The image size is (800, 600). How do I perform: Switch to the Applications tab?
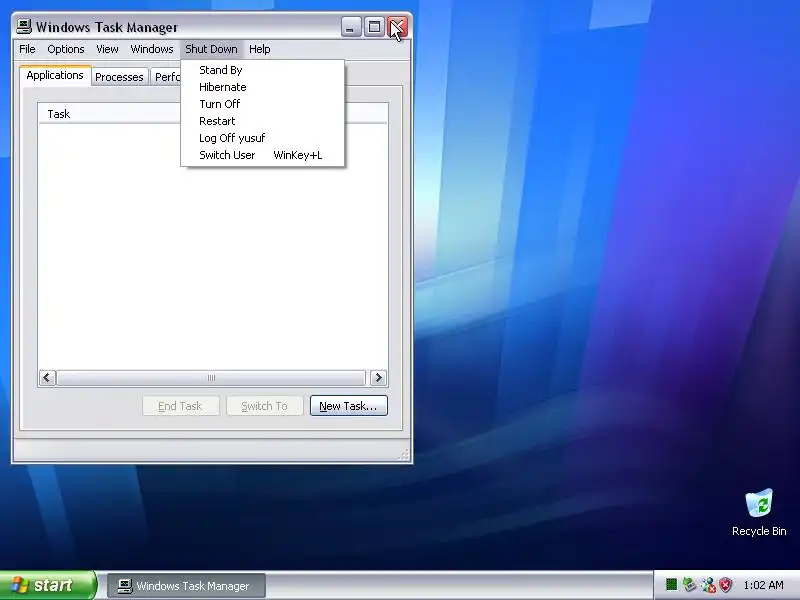55,76
